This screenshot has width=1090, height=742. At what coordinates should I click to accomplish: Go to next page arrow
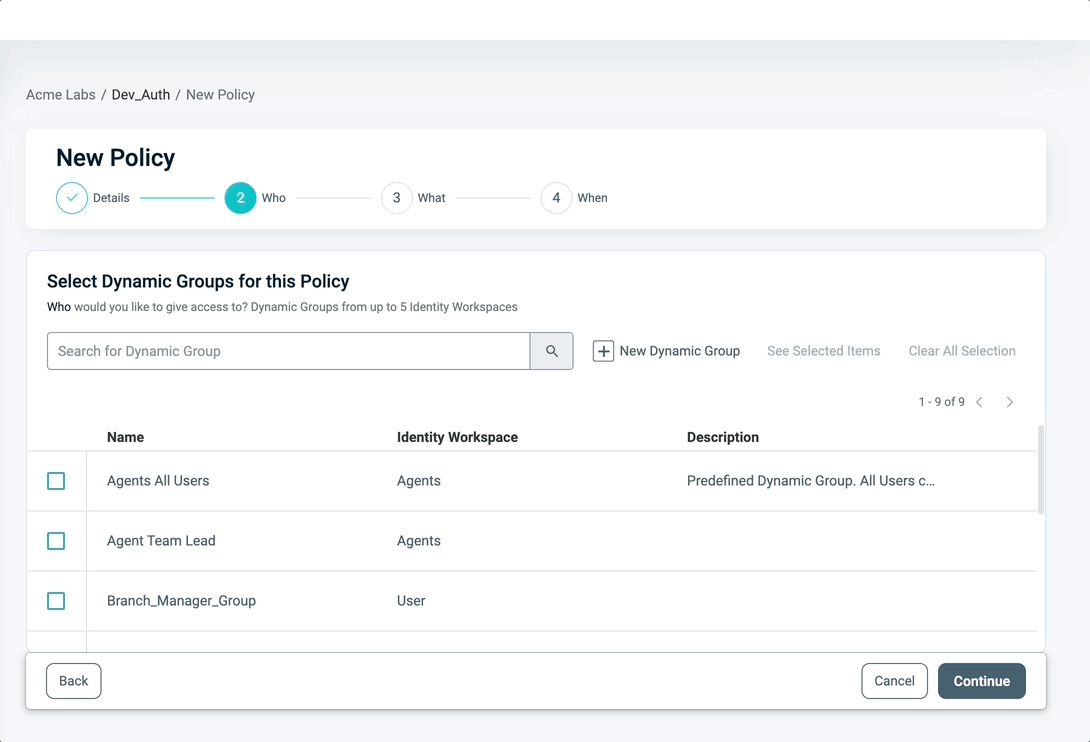(x=1009, y=402)
